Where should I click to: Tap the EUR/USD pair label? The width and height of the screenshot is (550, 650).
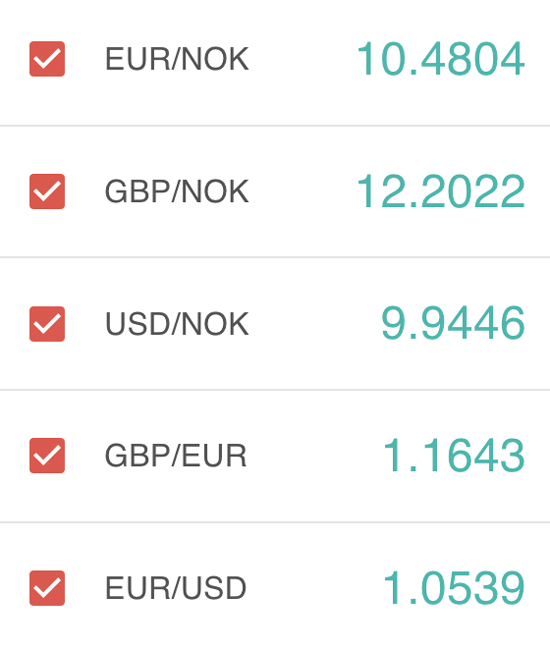(x=176, y=588)
